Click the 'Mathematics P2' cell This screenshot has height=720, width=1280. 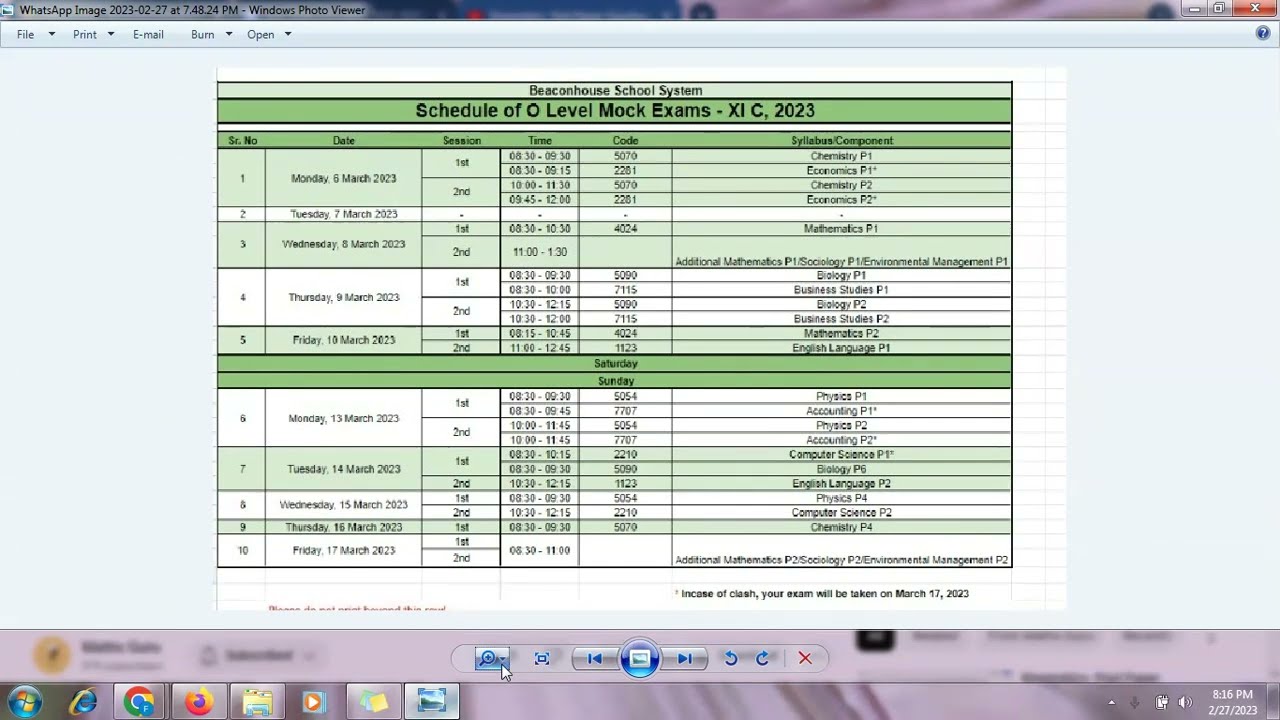click(841, 333)
